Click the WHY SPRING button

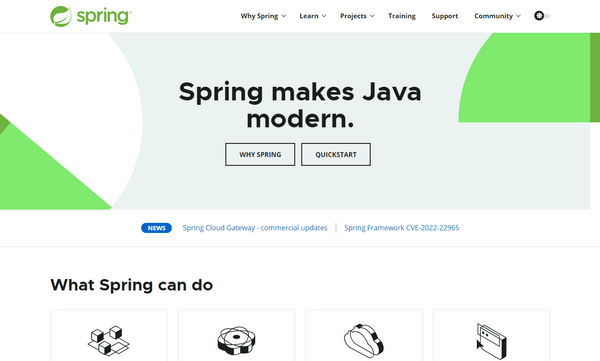[x=260, y=154]
